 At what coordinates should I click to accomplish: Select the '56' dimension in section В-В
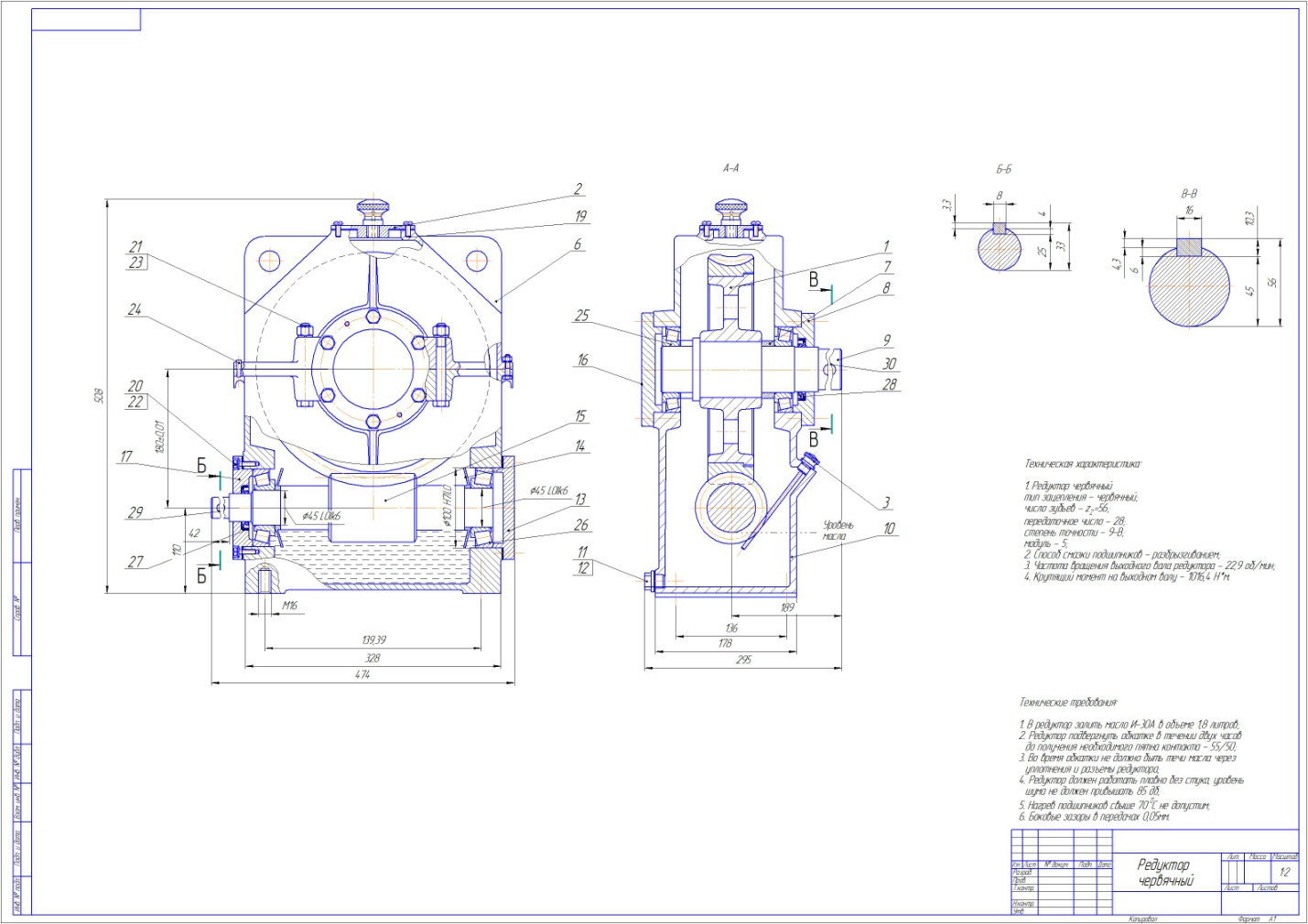point(1271,283)
